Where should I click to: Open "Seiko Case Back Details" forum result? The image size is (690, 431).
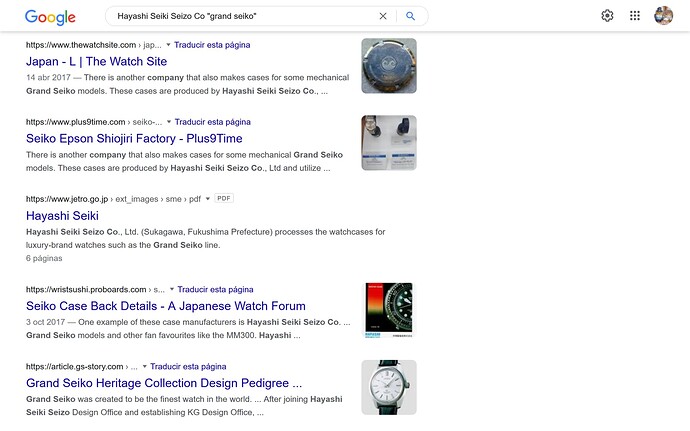coord(165,306)
